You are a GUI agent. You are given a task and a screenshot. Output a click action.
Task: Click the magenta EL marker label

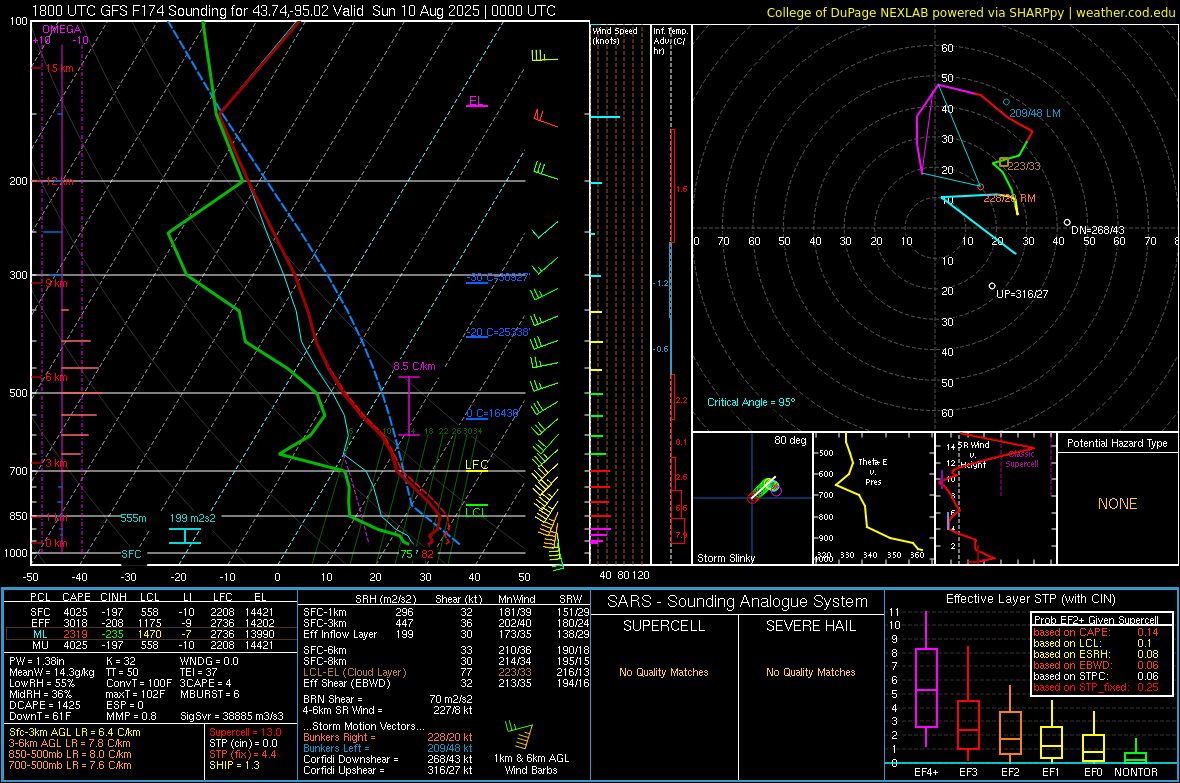point(476,101)
